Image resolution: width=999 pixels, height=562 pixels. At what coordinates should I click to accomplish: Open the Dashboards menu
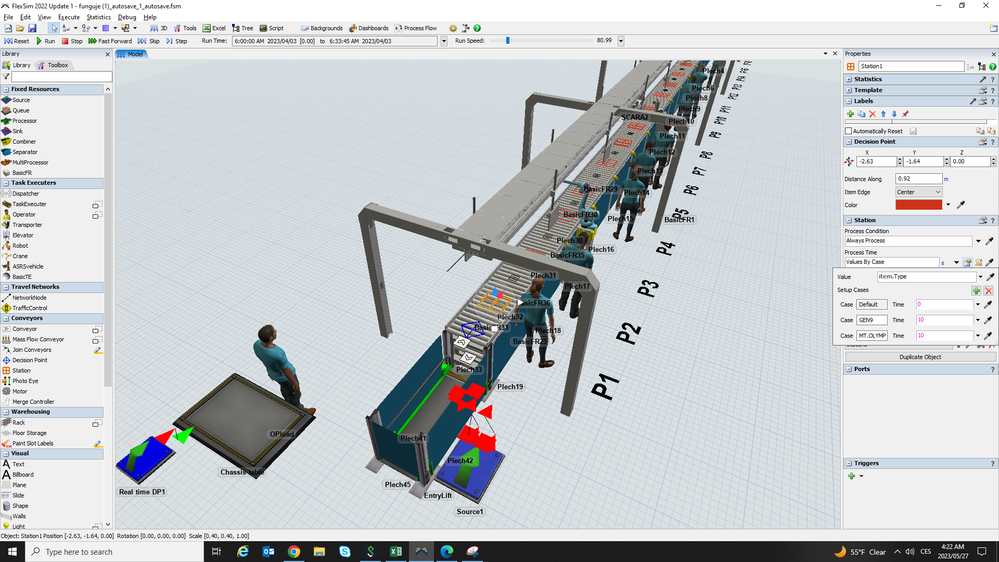(368, 28)
